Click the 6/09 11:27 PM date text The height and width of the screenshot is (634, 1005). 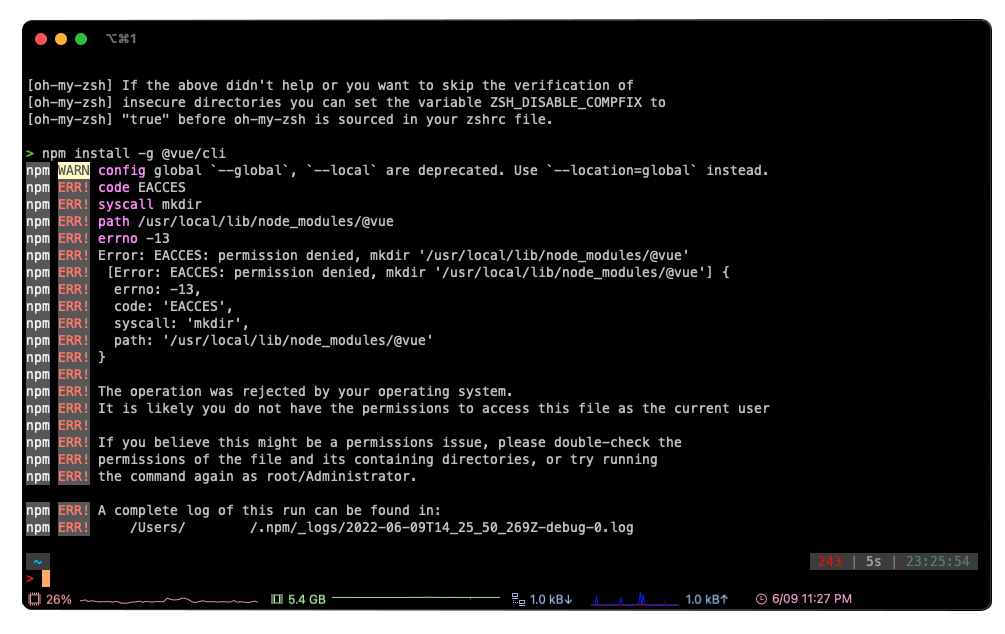point(811,599)
